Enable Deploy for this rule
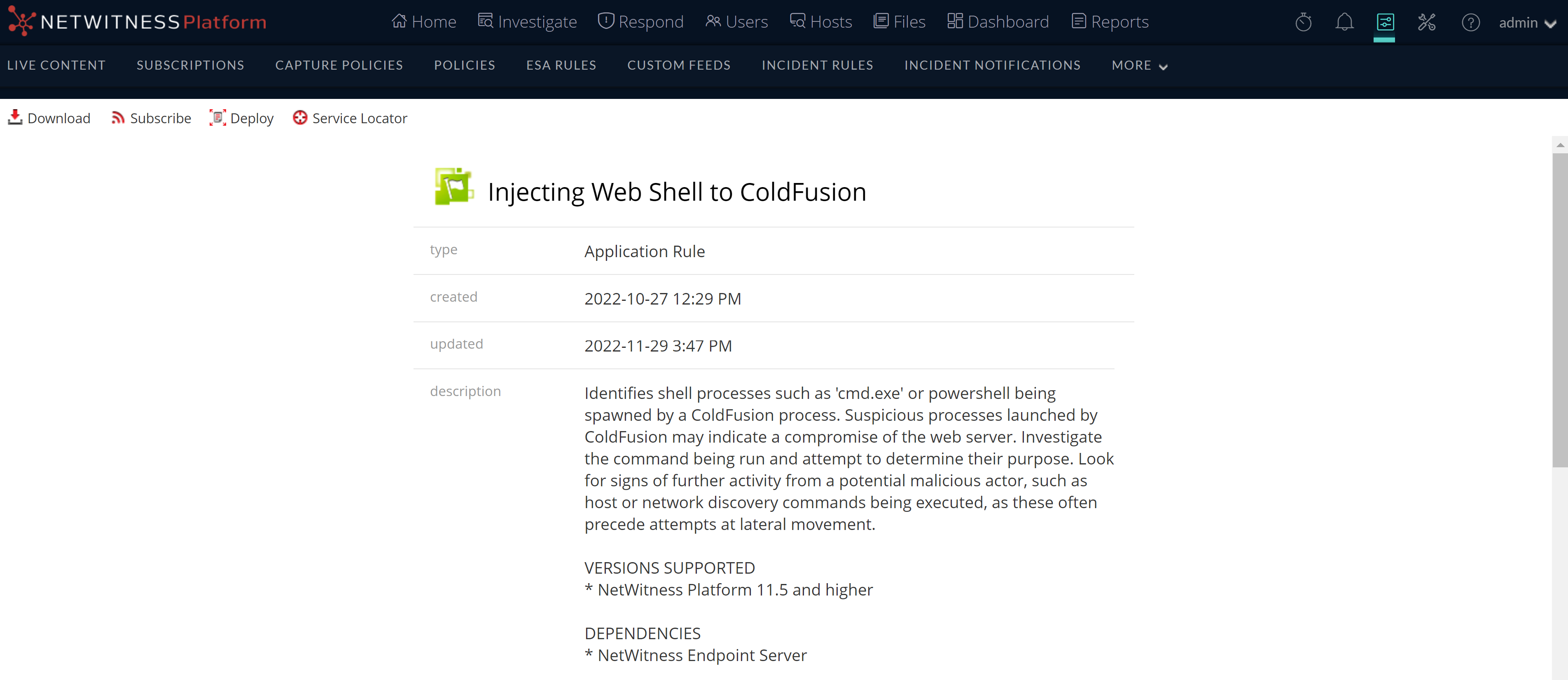1568x680 pixels. (242, 117)
